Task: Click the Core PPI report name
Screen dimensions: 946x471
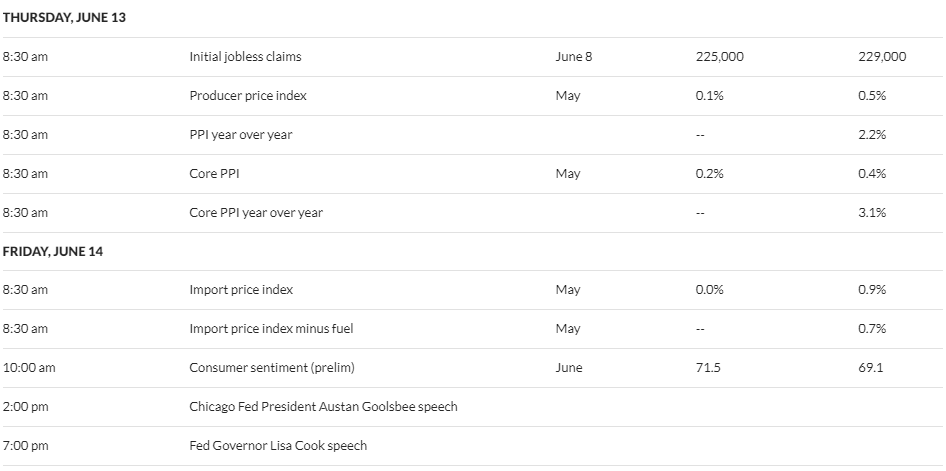Action: (214, 174)
